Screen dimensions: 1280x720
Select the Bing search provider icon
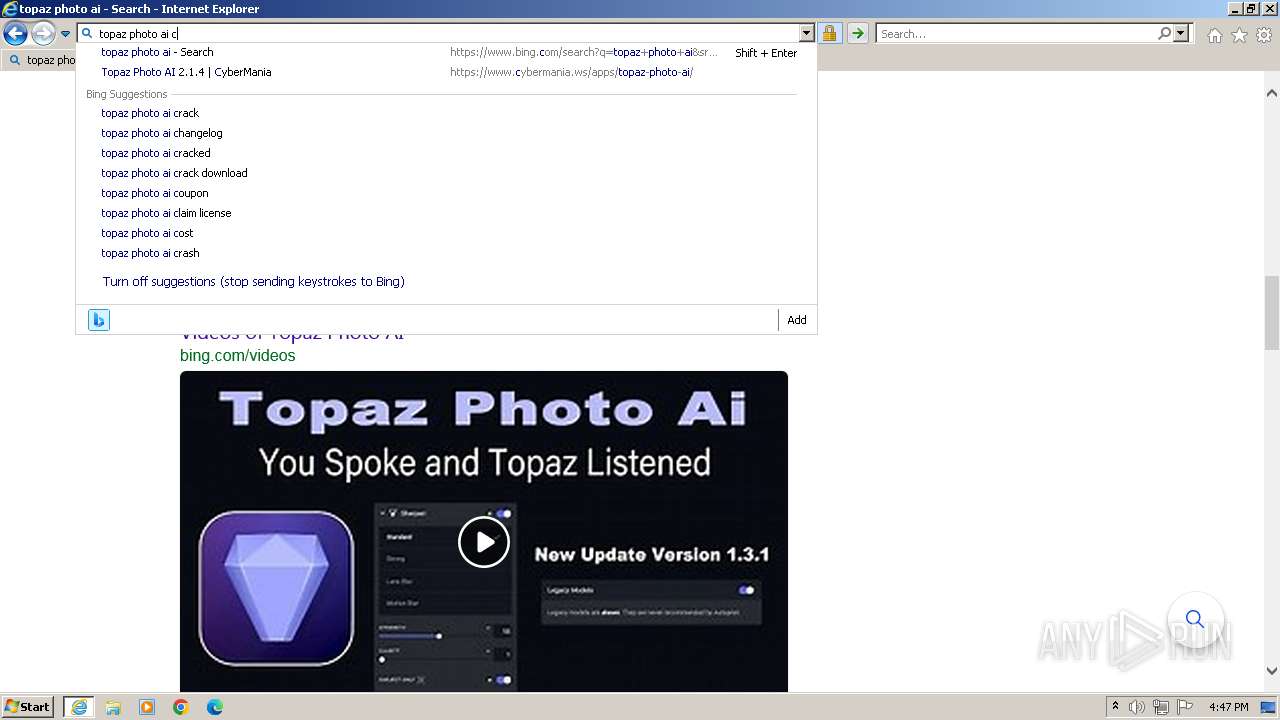(98, 320)
